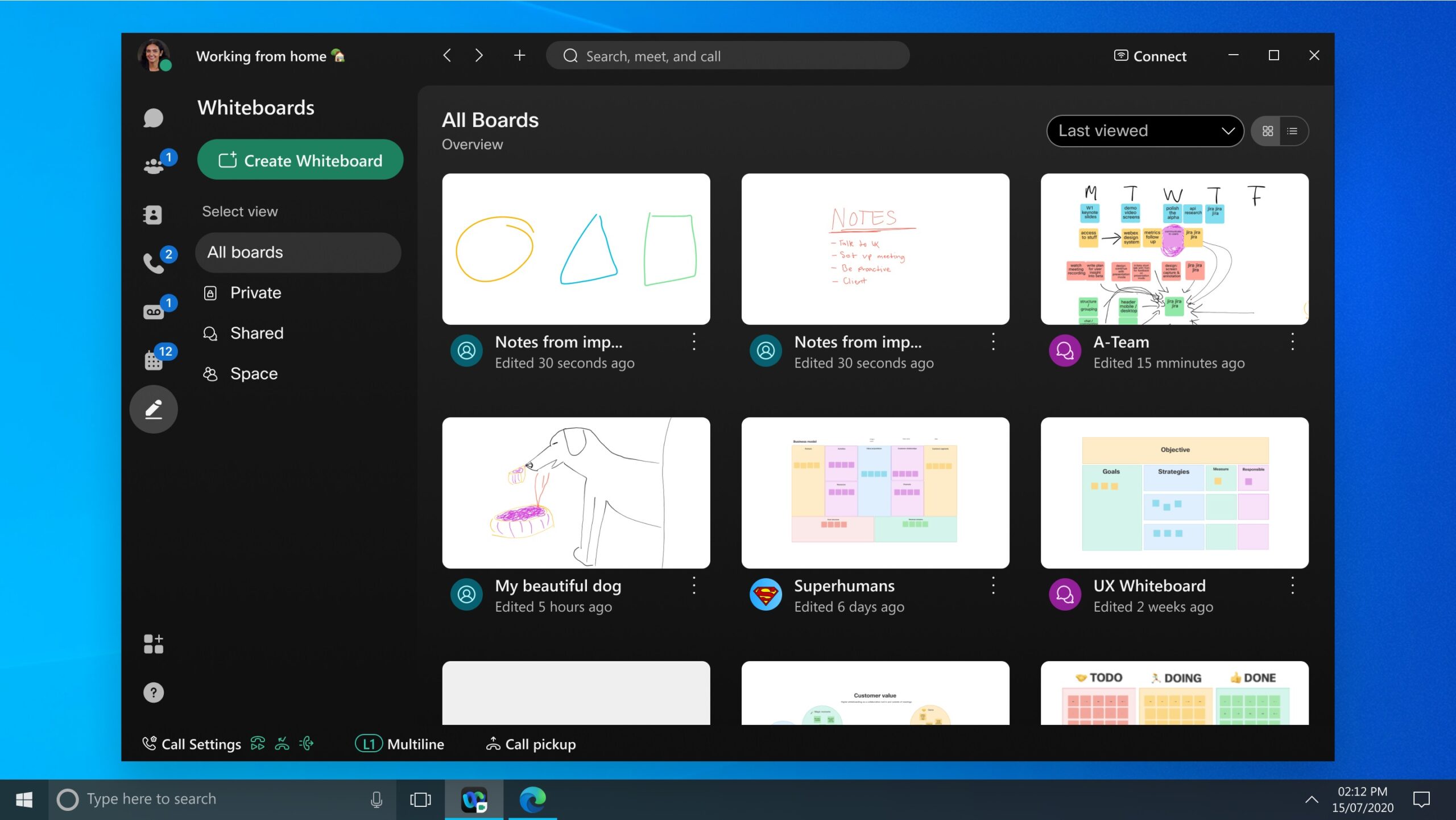Open more options for A-Team board
This screenshot has width=1456, height=820.
click(1292, 342)
